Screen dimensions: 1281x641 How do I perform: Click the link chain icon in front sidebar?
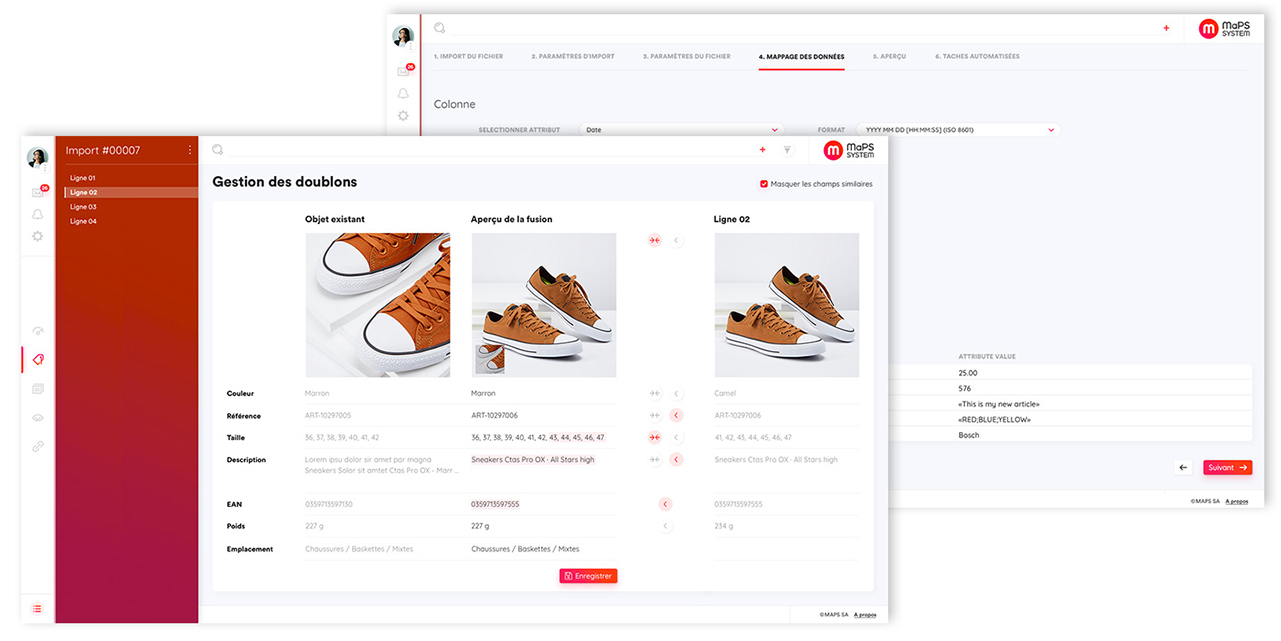pyautogui.click(x=38, y=446)
